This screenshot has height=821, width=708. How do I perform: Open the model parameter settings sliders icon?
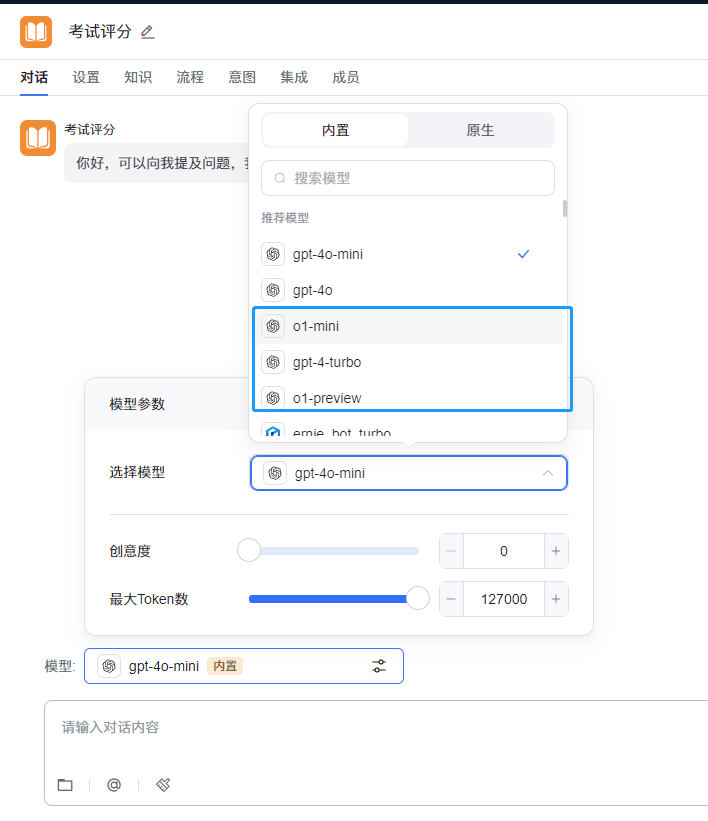click(379, 666)
